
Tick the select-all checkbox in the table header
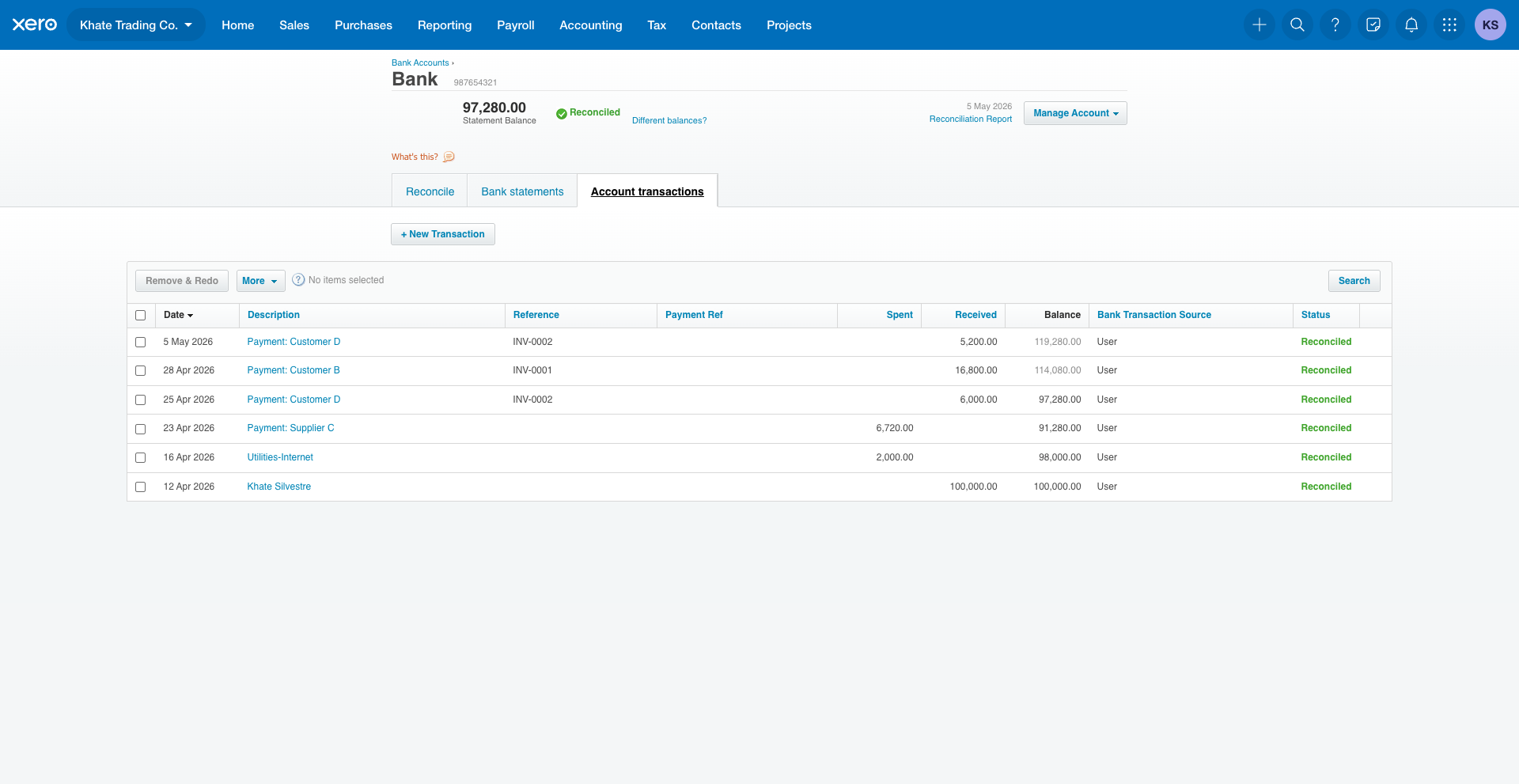click(141, 315)
